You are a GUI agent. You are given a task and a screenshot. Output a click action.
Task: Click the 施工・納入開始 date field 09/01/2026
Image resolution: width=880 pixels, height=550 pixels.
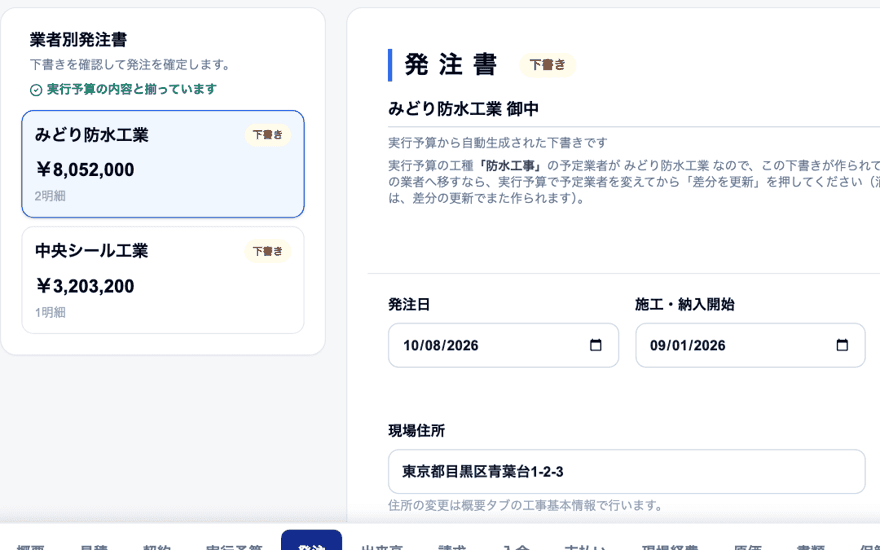pyautogui.click(x=750, y=345)
